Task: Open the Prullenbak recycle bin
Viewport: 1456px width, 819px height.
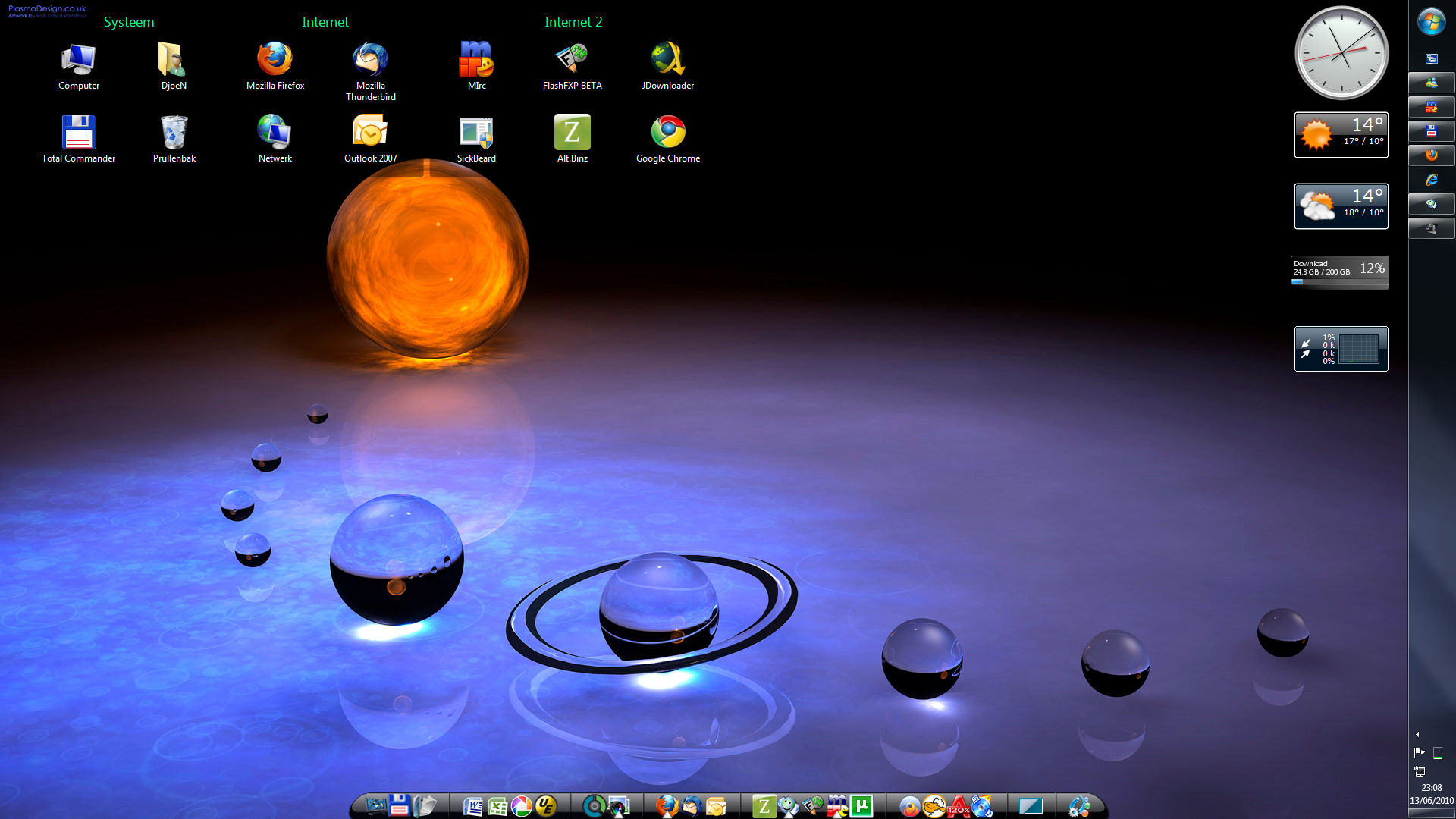Action: [x=174, y=133]
